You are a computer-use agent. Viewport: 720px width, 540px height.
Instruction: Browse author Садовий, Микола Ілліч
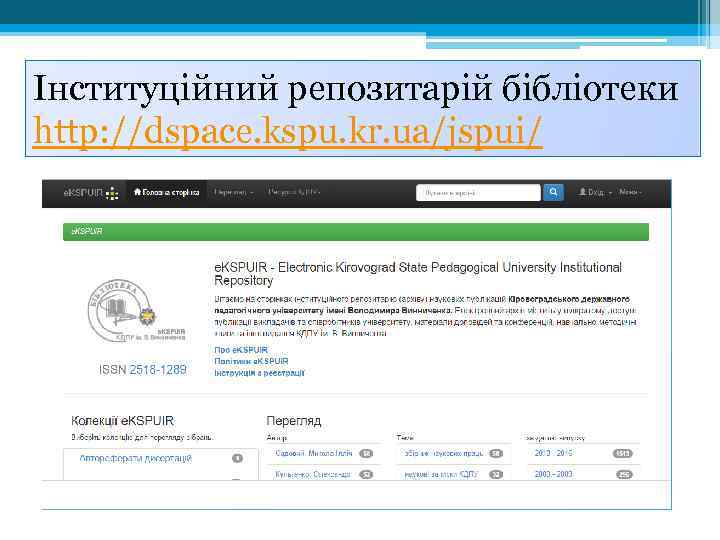314,453
